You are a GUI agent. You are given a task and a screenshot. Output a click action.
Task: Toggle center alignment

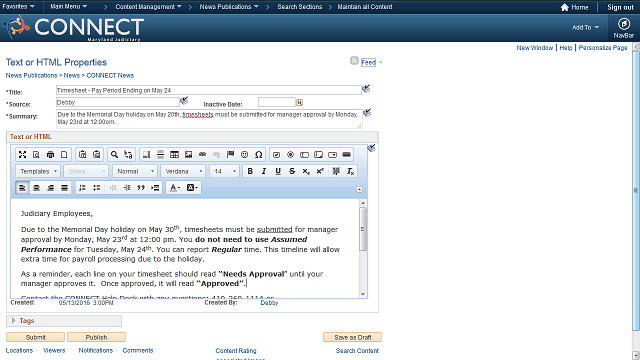point(36,188)
